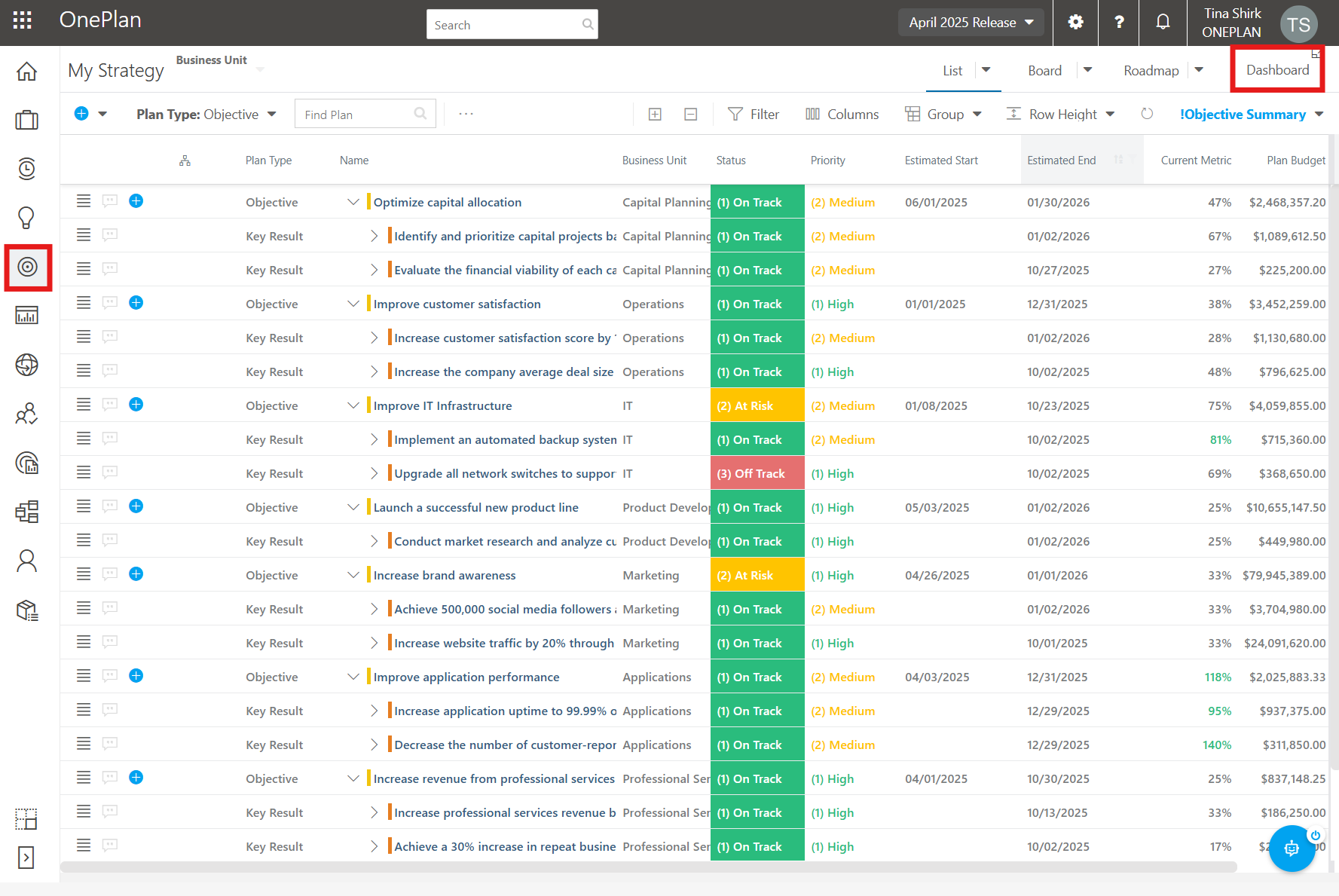Screen dimensions: 1339x896
Task: Open the settings gear icon
Action: click(x=1076, y=22)
